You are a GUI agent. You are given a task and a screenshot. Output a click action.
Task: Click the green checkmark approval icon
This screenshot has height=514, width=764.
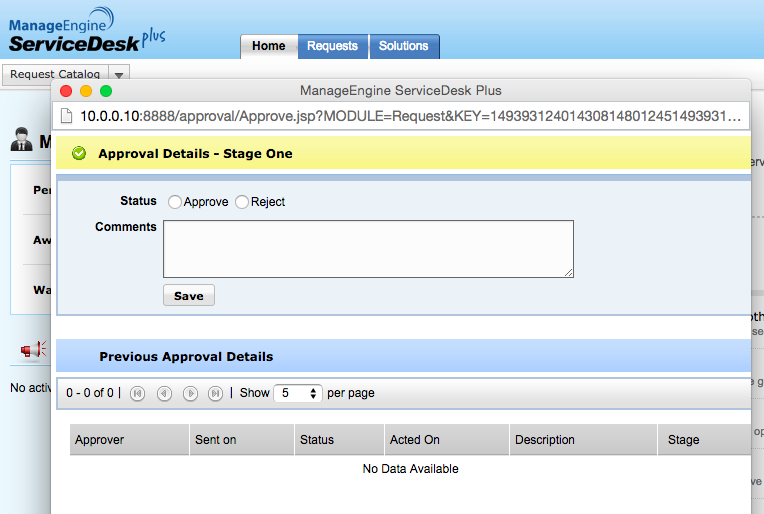click(78, 153)
